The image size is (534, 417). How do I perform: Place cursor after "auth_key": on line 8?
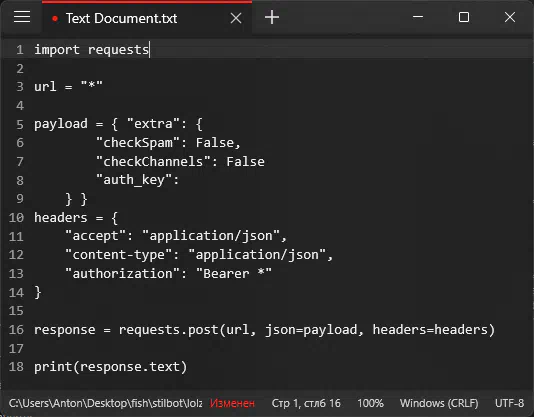(x=180, y=180)
